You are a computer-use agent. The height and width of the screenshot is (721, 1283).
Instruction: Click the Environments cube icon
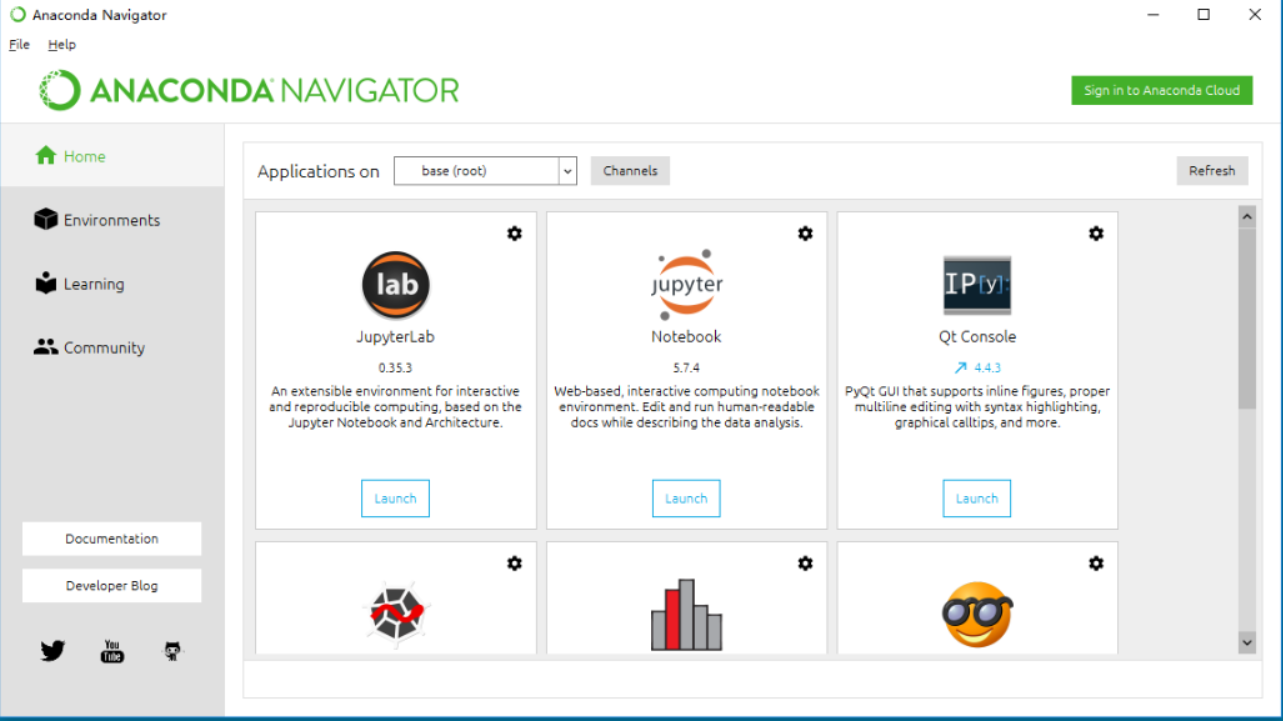tap(45, 220)
